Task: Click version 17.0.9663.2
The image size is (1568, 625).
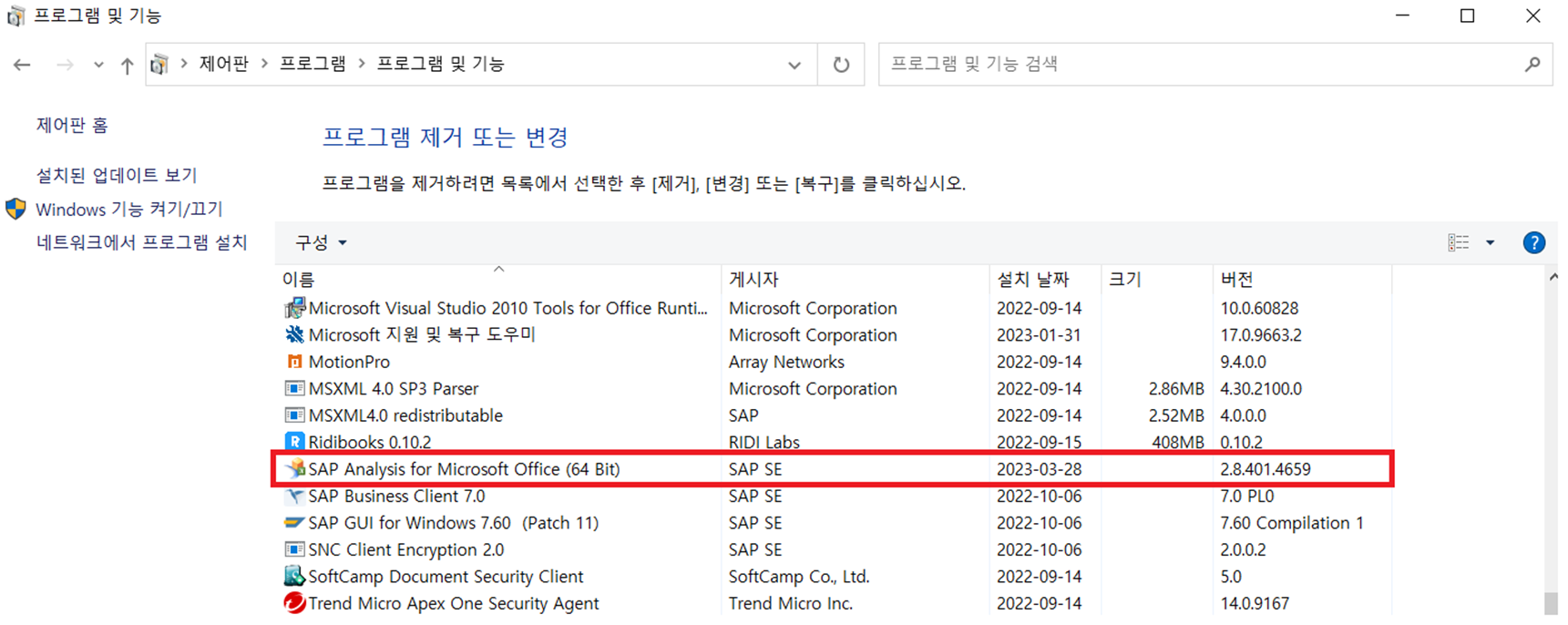Action: point(1261,335)
